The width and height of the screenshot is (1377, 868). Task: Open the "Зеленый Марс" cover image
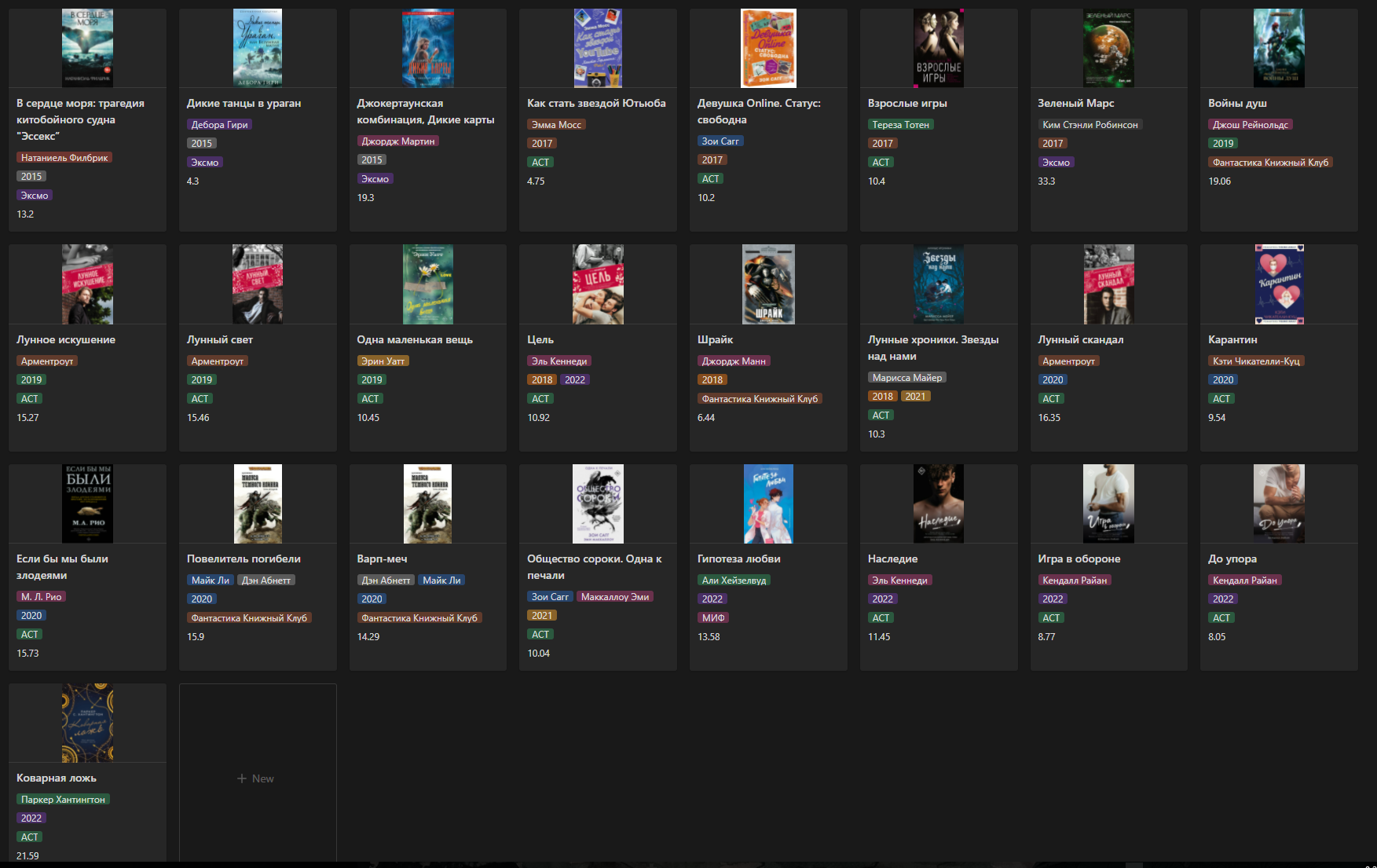tap(1108, 48)
